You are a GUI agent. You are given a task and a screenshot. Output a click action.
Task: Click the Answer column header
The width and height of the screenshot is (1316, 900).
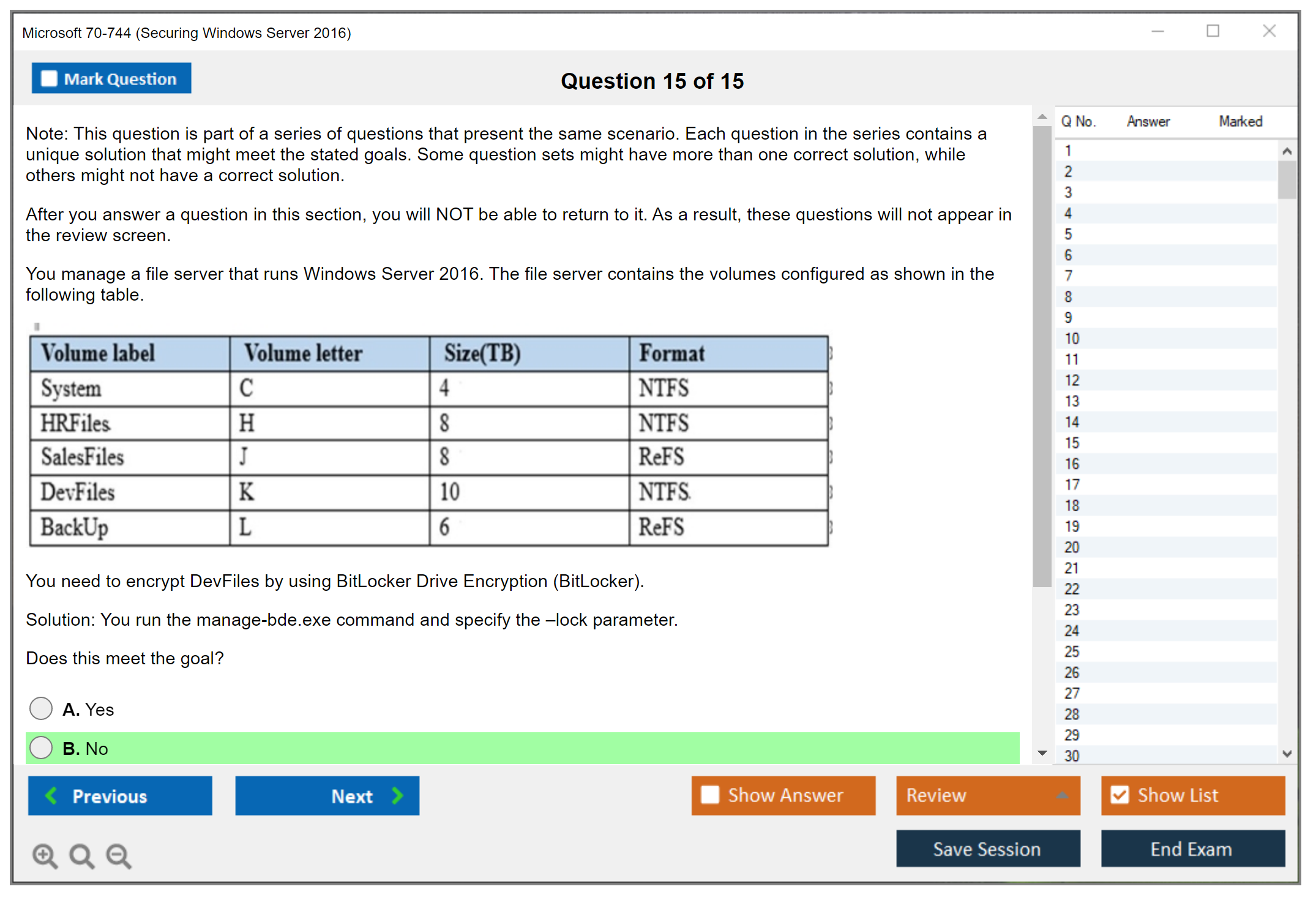(x=1148, y=121)
